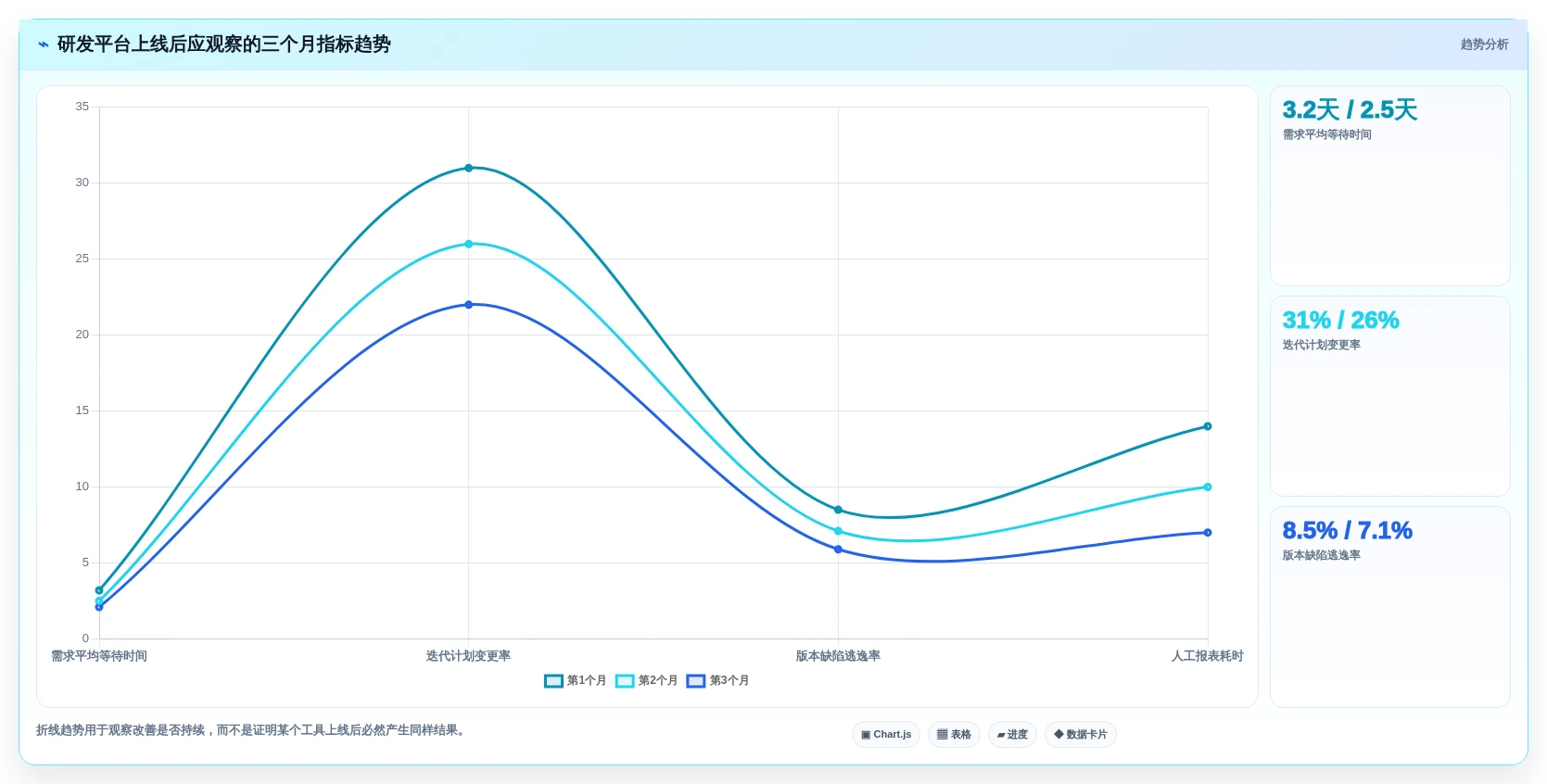Click the 版本缺陷逃逸率 x-axis label
This screenshot has height=784, width=1547.
[838, 656]
